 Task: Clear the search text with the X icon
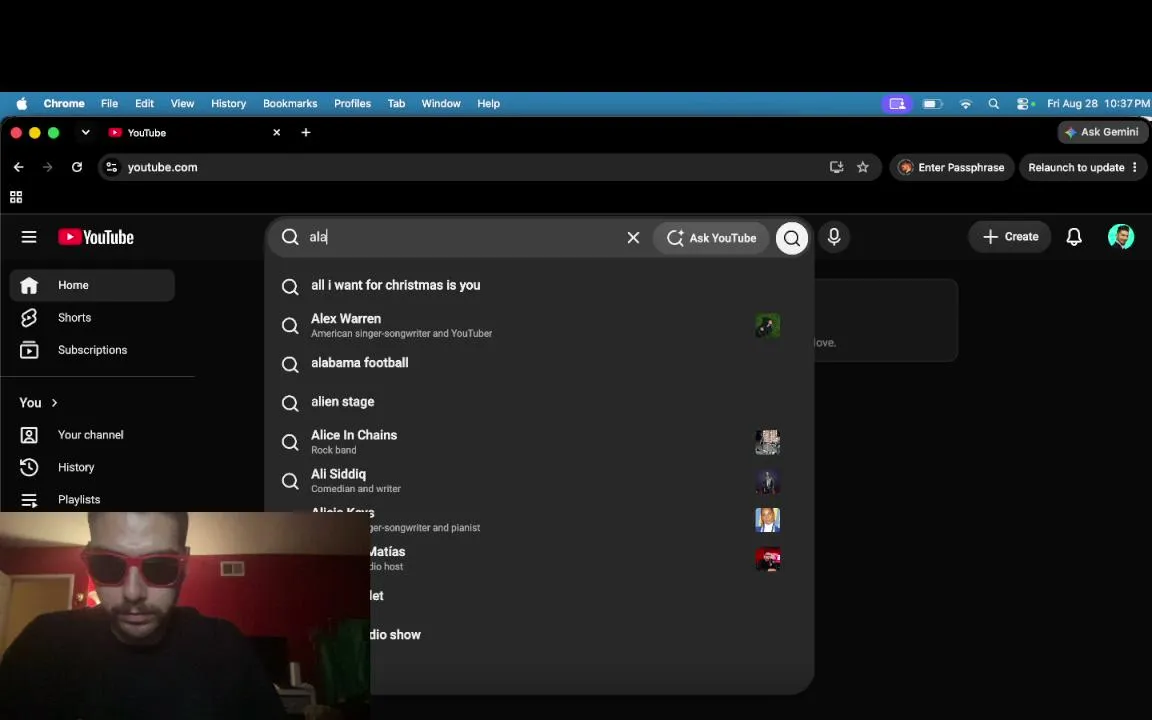click(633, 237)
